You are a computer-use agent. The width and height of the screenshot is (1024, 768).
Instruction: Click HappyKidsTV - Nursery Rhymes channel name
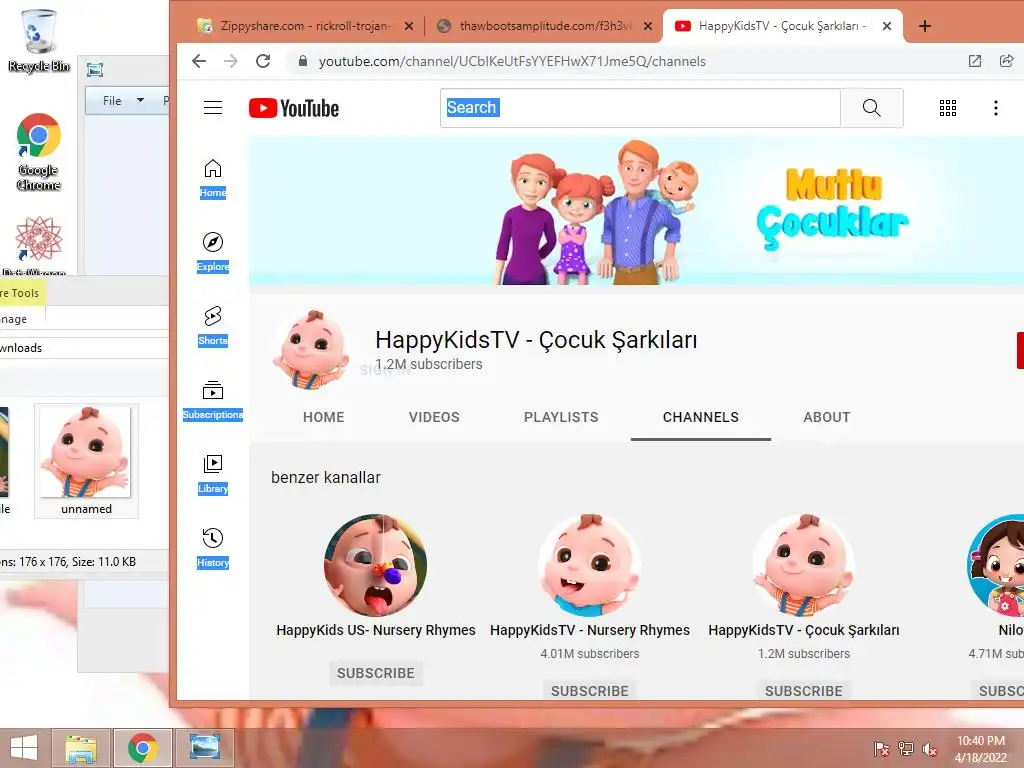(590, 630)
